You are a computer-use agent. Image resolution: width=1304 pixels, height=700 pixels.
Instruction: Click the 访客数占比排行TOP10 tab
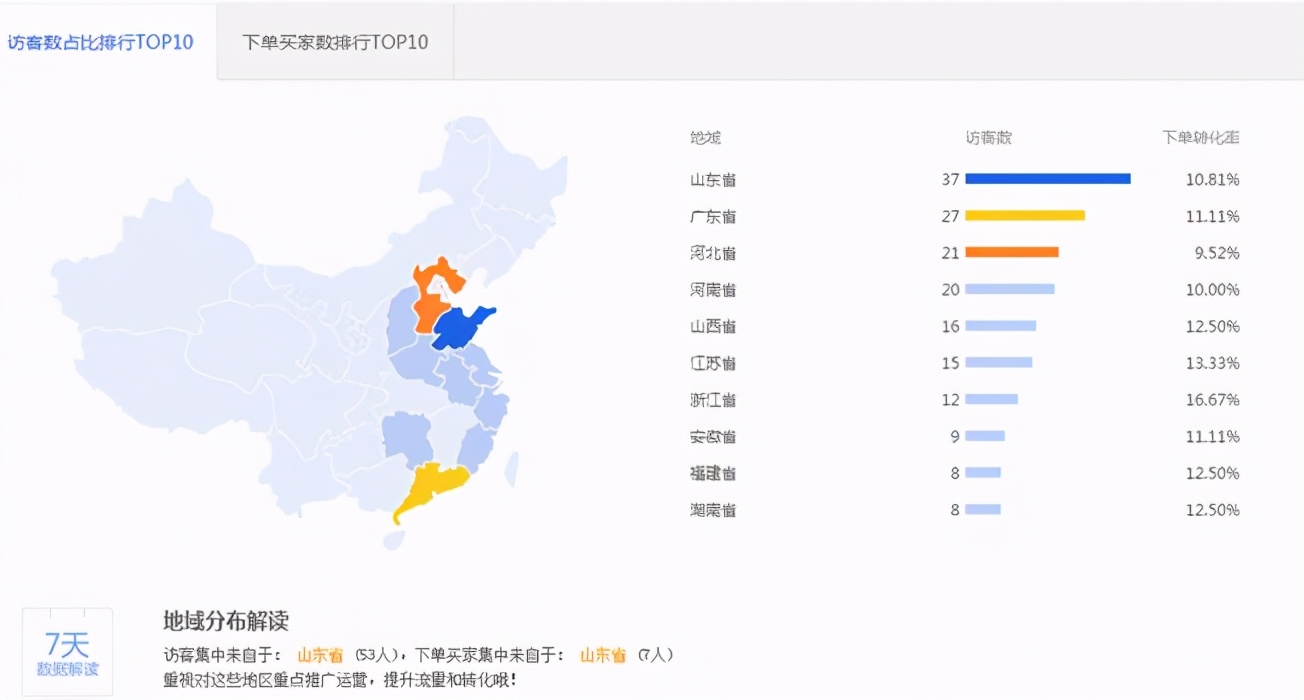pos(100,42)
